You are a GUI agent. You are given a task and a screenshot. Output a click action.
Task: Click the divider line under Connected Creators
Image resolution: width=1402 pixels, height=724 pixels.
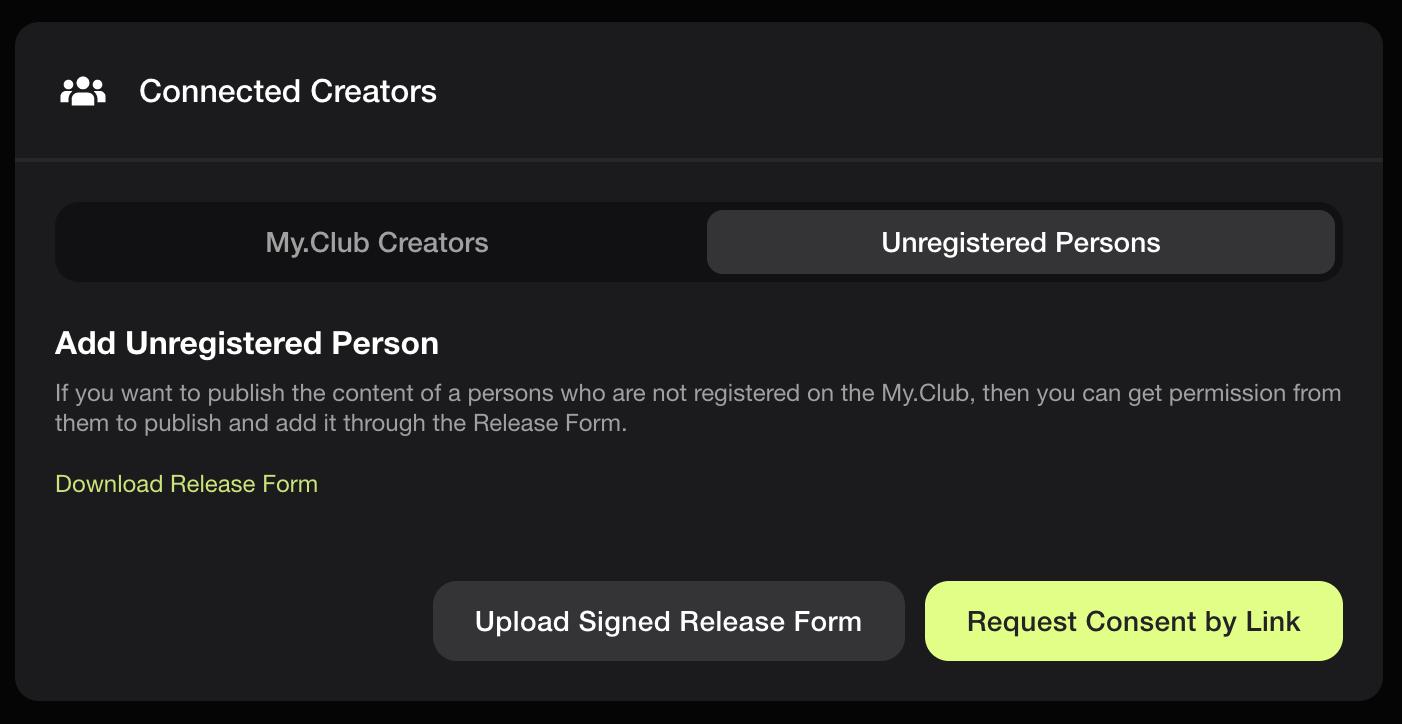click(698, 159)
